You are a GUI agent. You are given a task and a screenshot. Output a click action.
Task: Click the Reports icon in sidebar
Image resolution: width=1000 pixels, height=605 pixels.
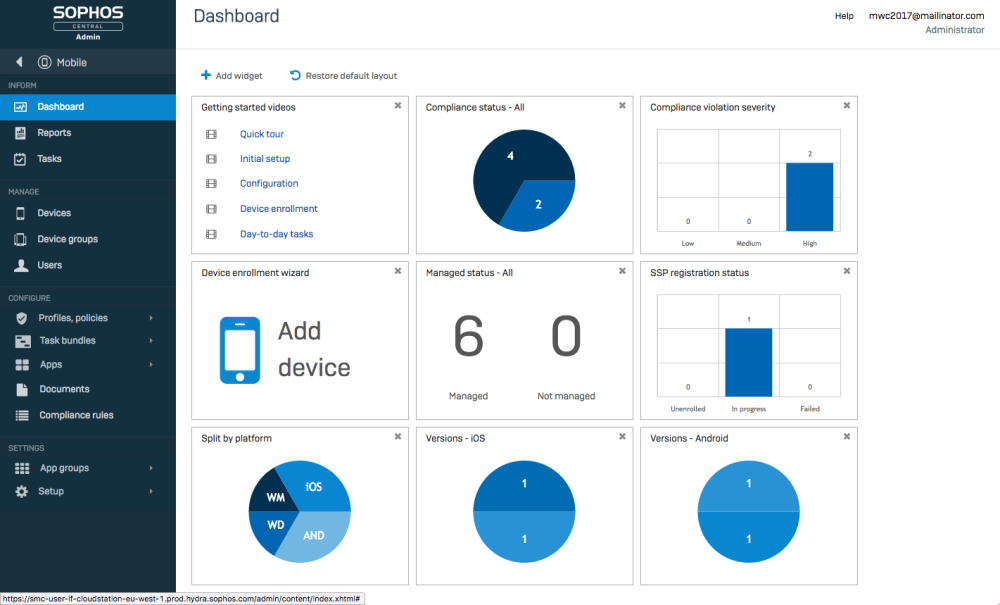pyautogui.click(x=20, y=133)
